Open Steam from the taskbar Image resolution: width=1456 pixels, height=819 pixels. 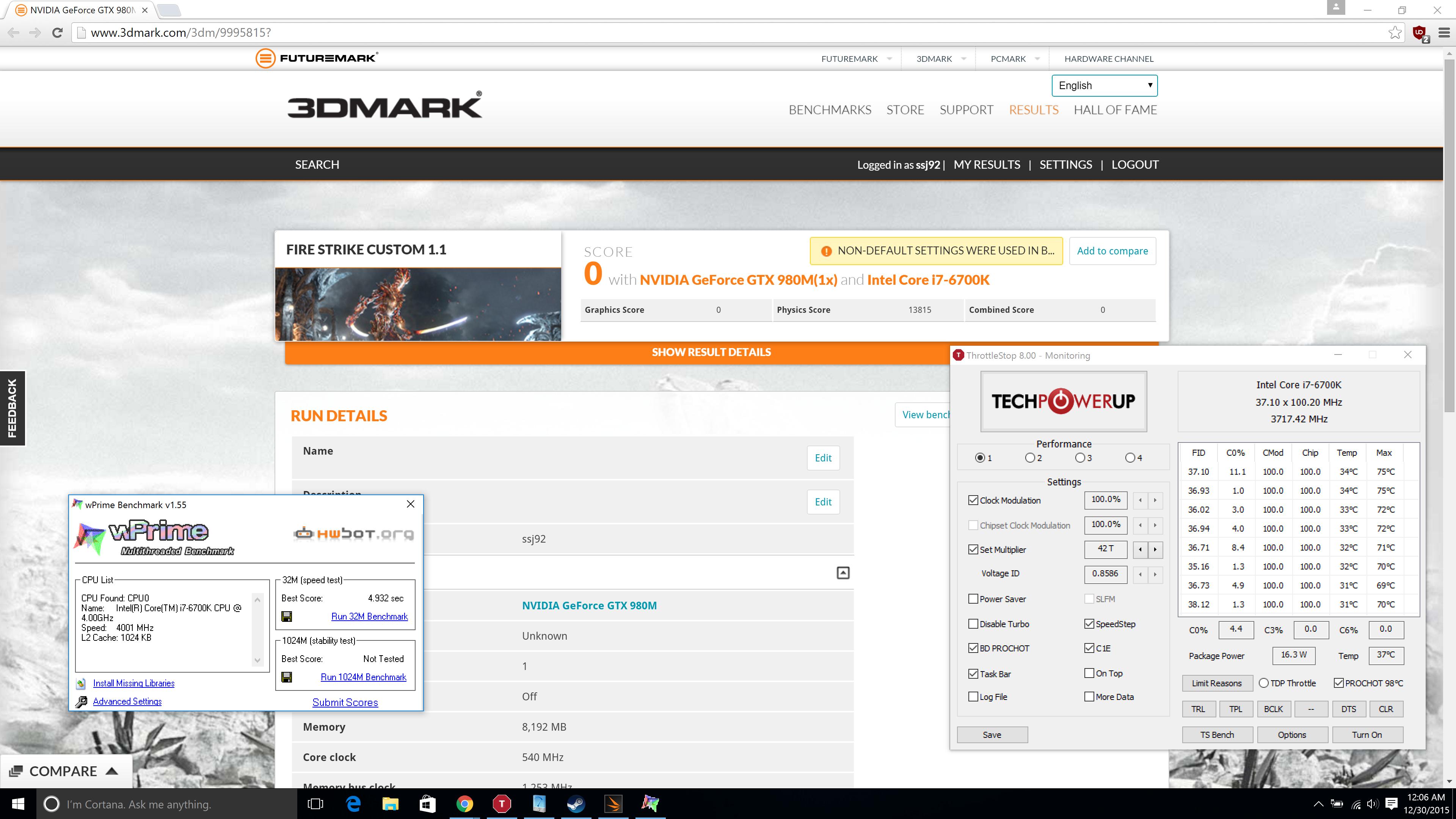(576, 803)
